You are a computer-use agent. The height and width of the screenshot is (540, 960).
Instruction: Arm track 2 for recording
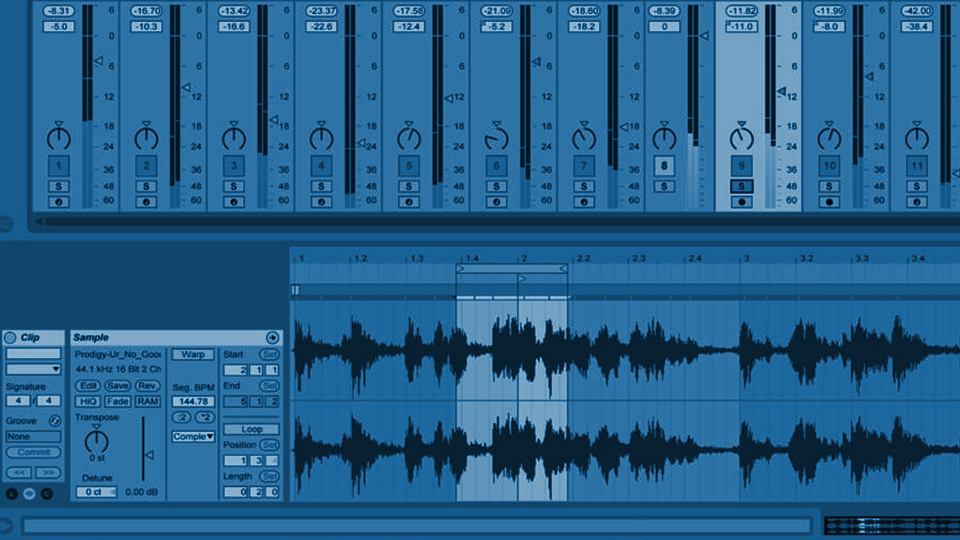146,202
